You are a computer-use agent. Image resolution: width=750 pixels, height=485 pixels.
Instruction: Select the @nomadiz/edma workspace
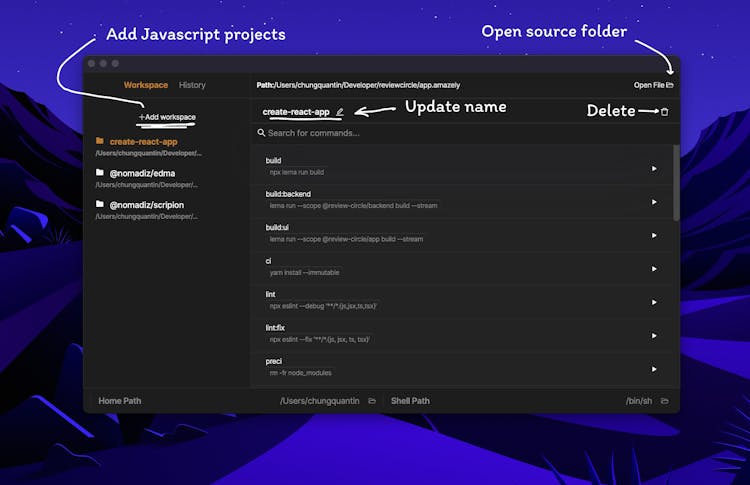click(141, 173)
